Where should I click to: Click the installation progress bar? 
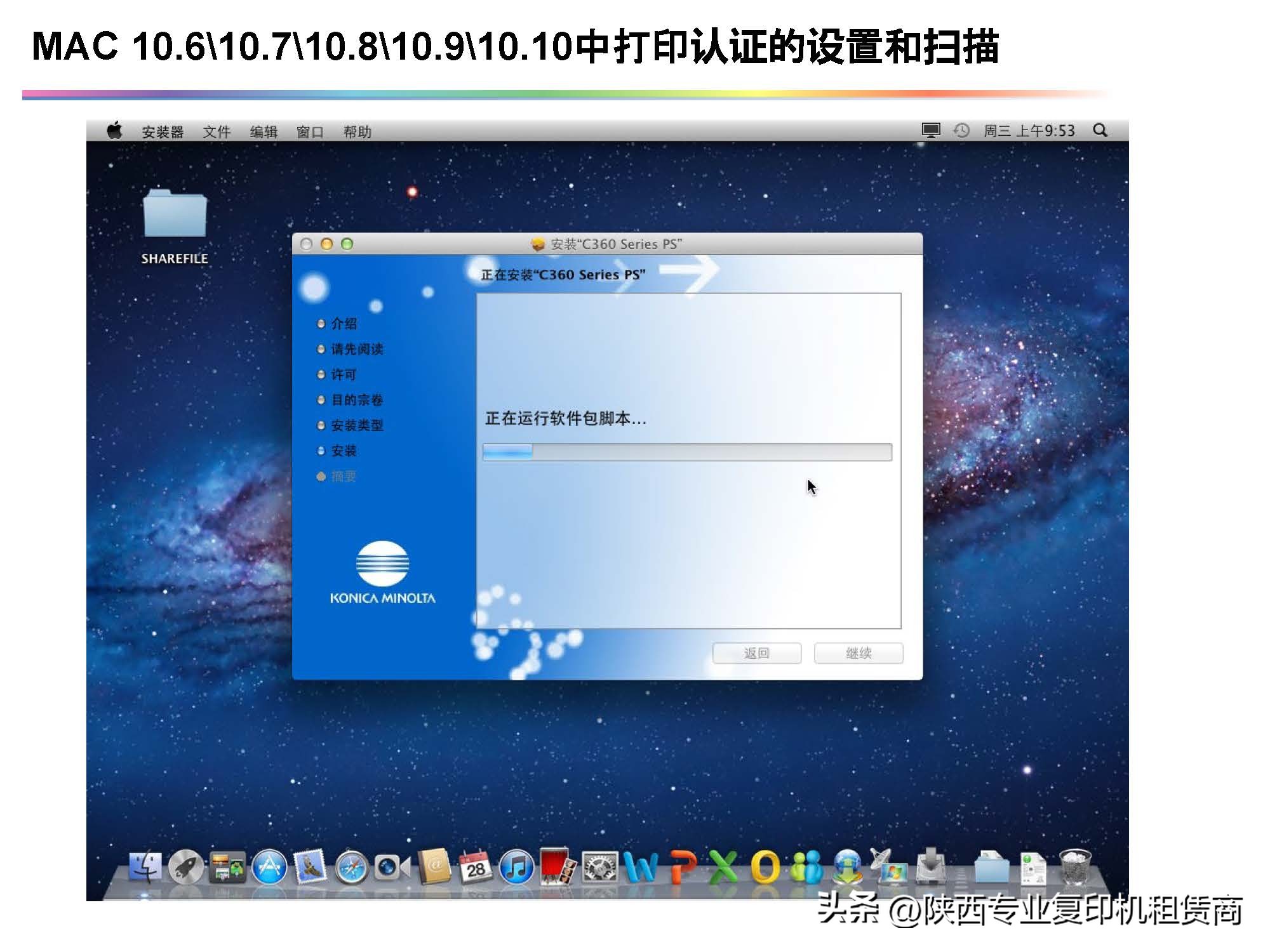coord(686,452)
